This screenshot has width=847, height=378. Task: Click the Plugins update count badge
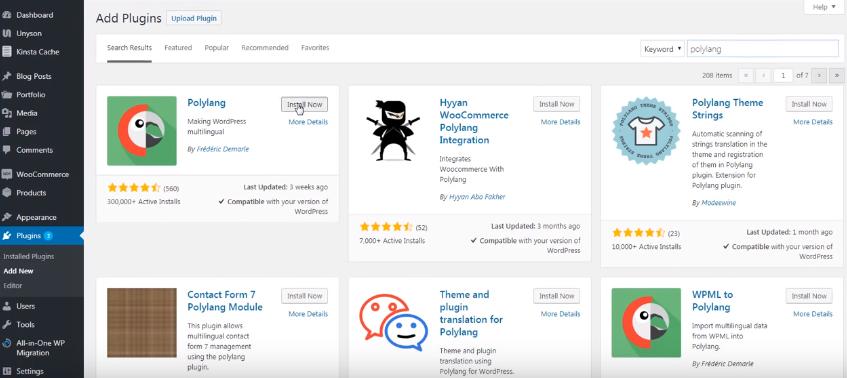click(48, 235)
